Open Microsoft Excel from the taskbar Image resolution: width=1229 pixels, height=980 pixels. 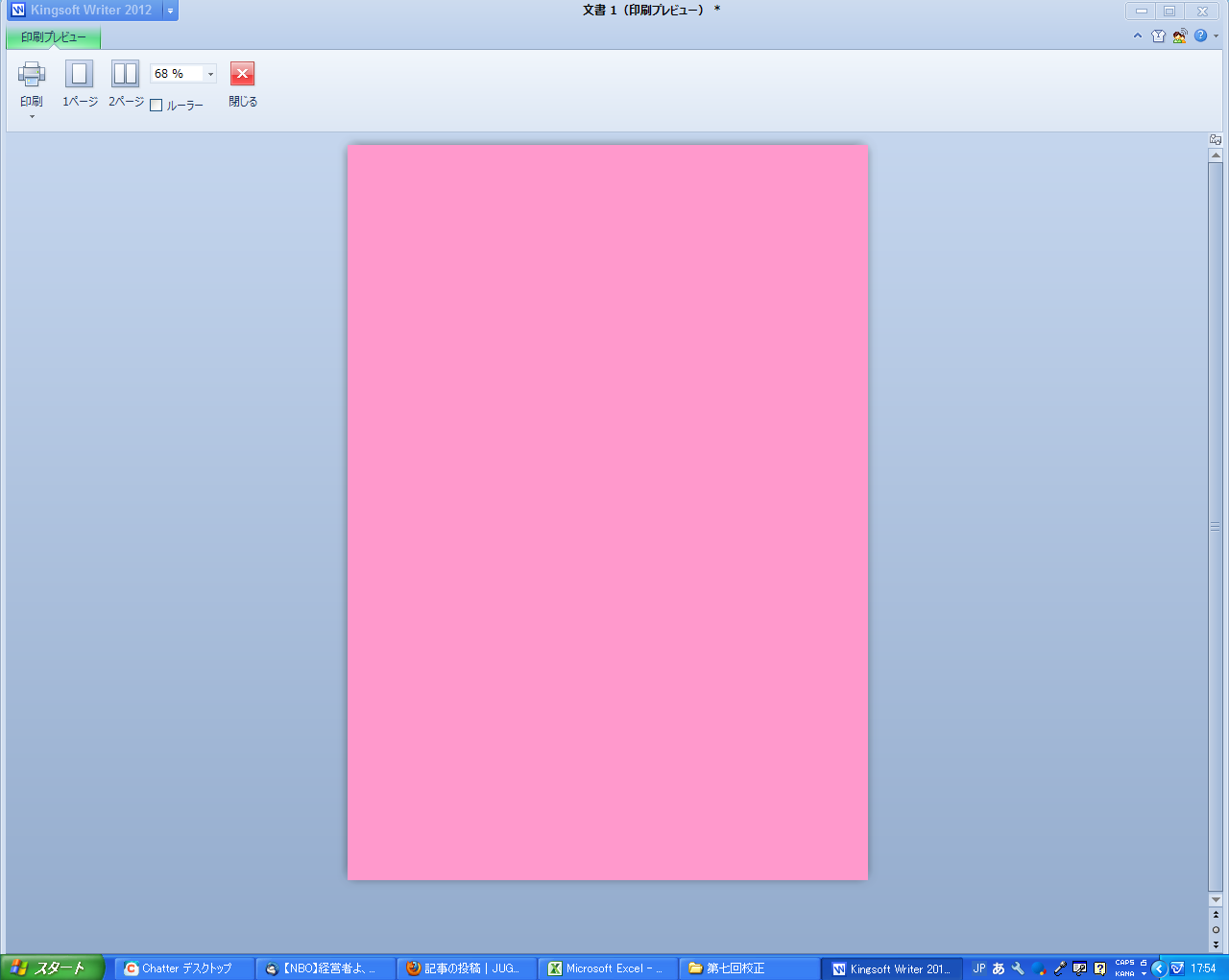[x=607, y=968]
